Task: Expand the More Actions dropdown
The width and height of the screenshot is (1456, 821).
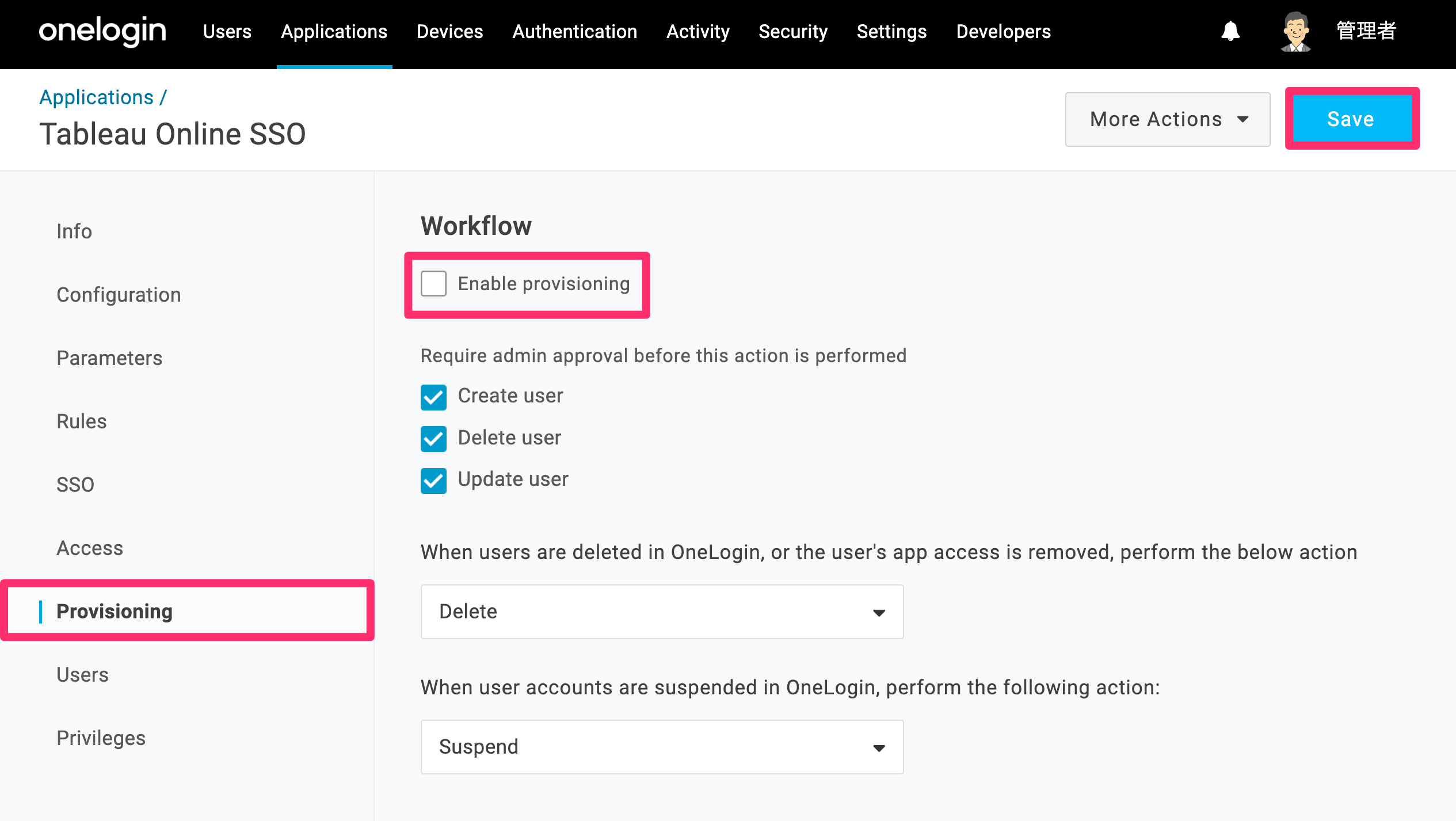Action: tap(1168, 119)
